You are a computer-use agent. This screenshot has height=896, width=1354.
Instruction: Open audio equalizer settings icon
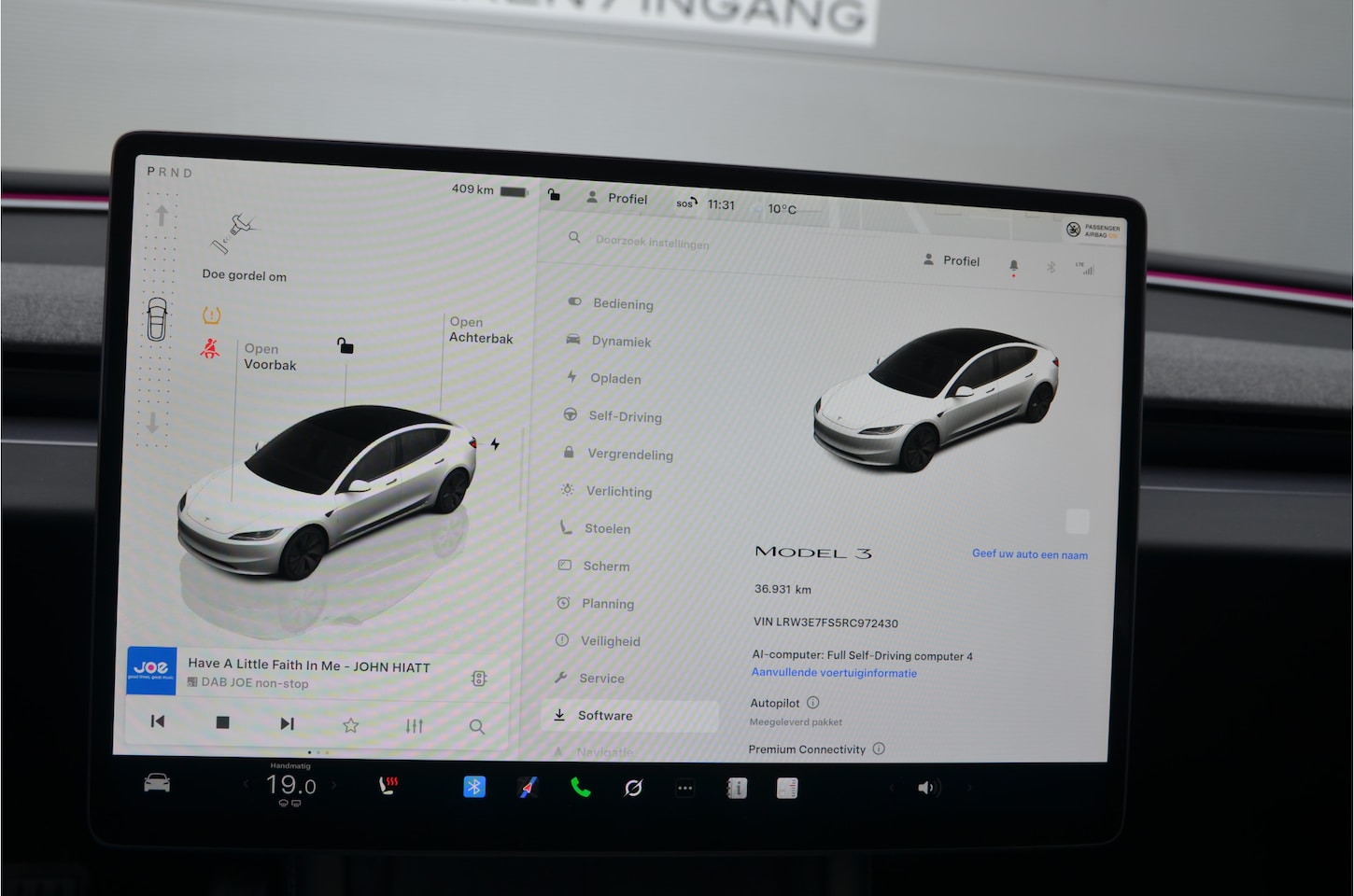click(415, 725)
